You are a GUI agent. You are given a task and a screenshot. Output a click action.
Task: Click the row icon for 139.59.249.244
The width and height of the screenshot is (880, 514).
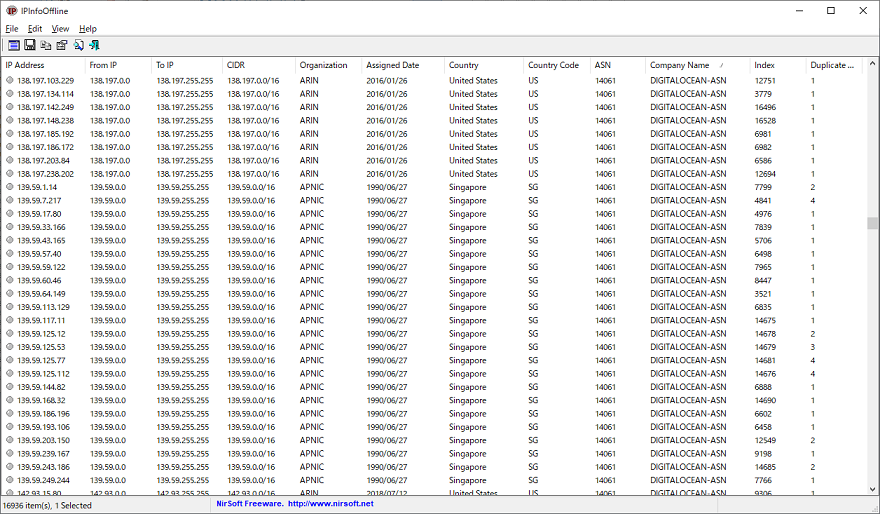coord(10,480)
